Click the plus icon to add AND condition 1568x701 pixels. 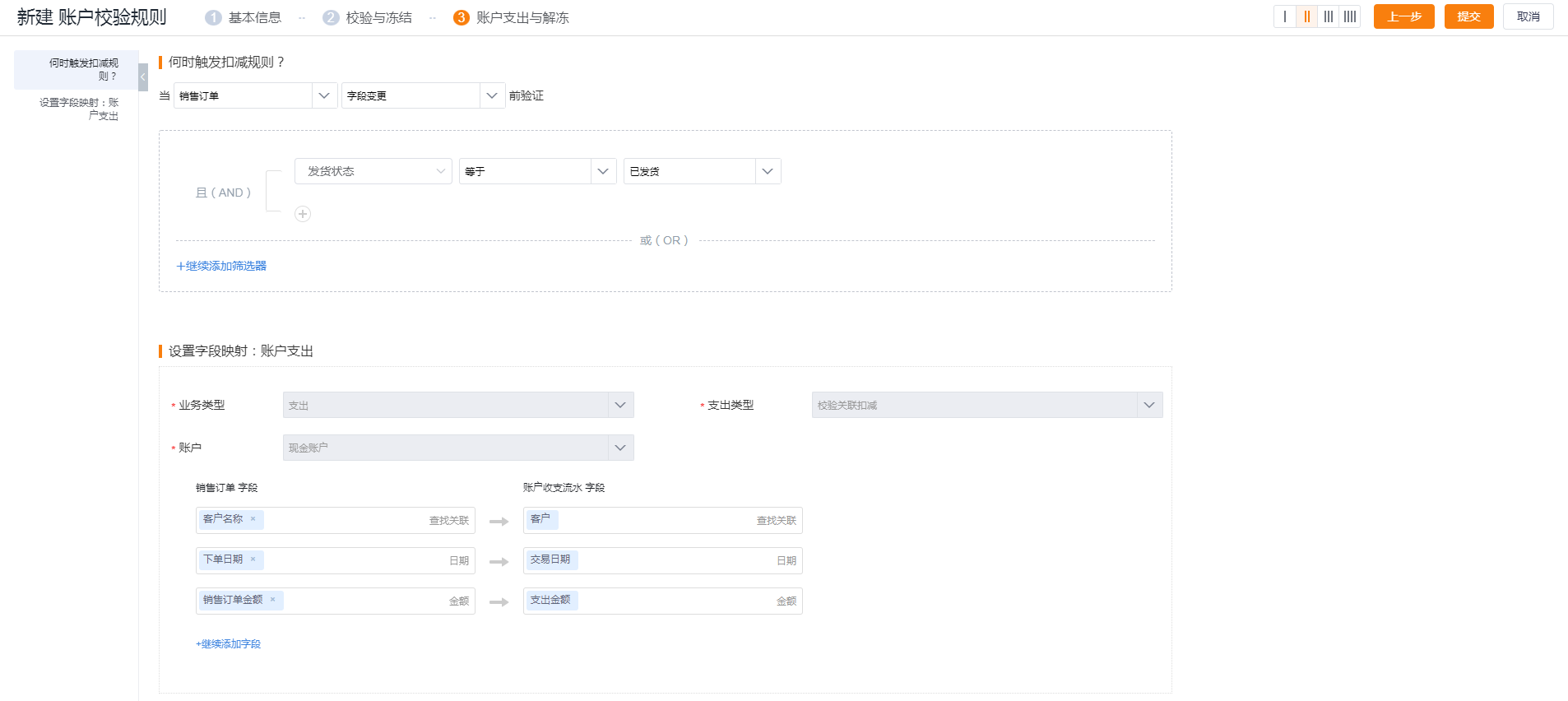[303, 214]
